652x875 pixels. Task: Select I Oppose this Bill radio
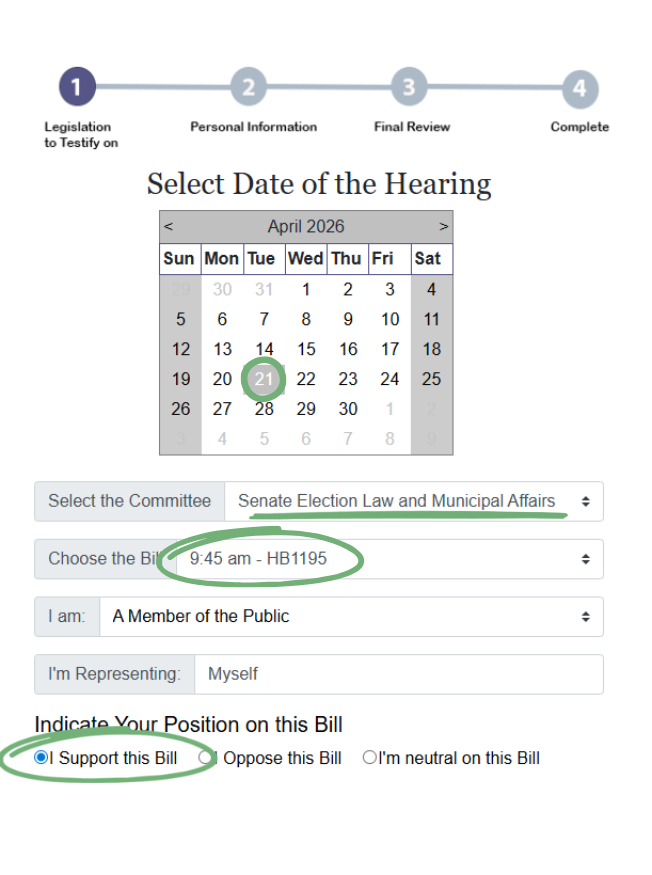pyautogui.click(x=205, y=758)
